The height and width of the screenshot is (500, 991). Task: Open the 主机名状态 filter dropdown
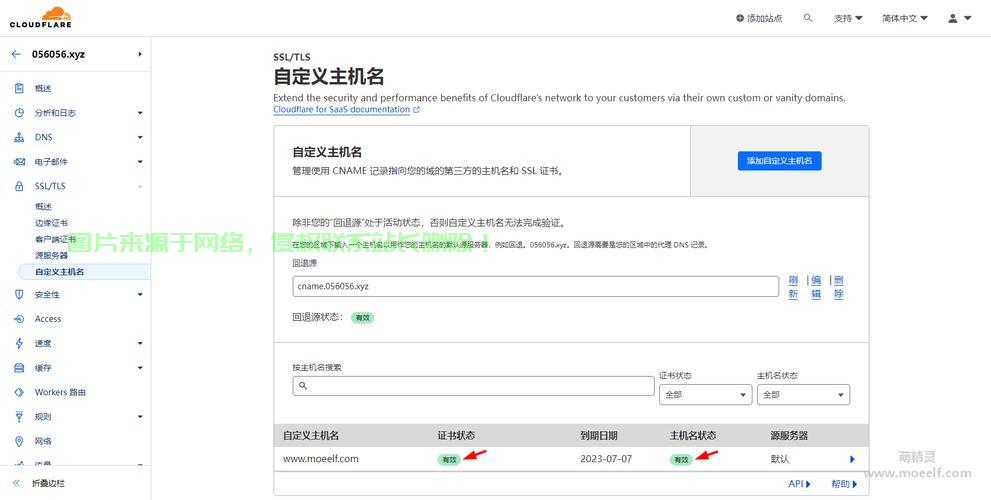click(803, 394)
